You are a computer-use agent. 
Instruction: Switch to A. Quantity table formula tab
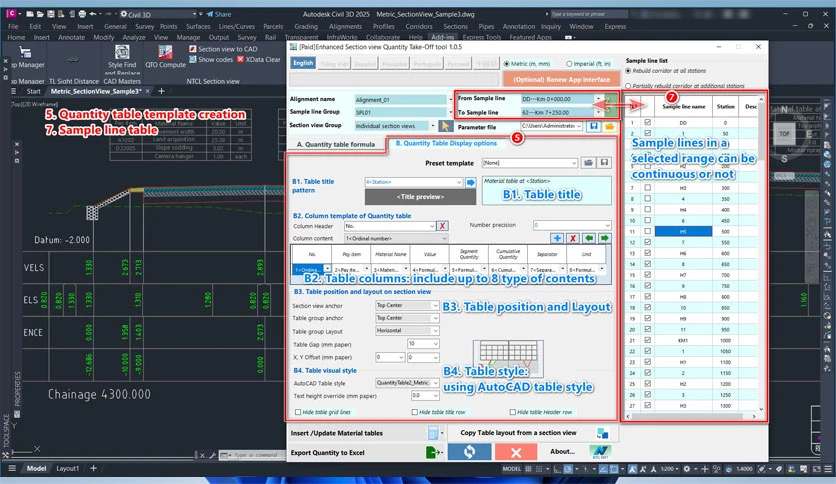(x=336, y=144)
